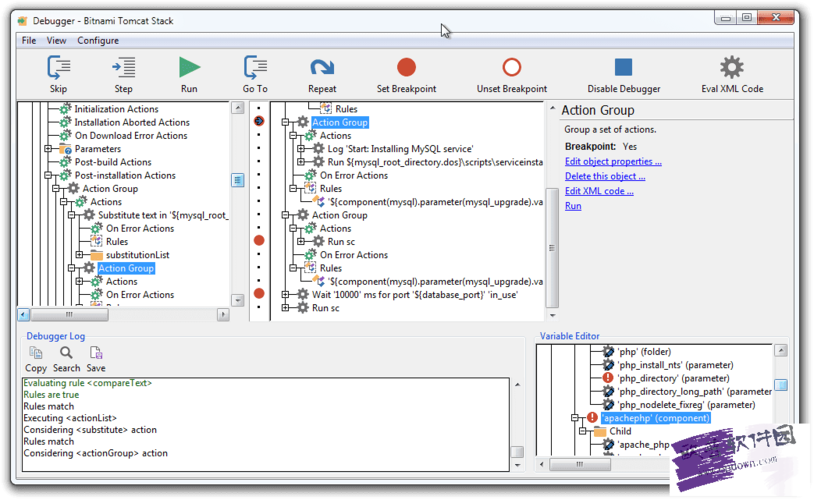
Task: Collapse highlighted Action Group in middle tree
Action: [285, 123]
